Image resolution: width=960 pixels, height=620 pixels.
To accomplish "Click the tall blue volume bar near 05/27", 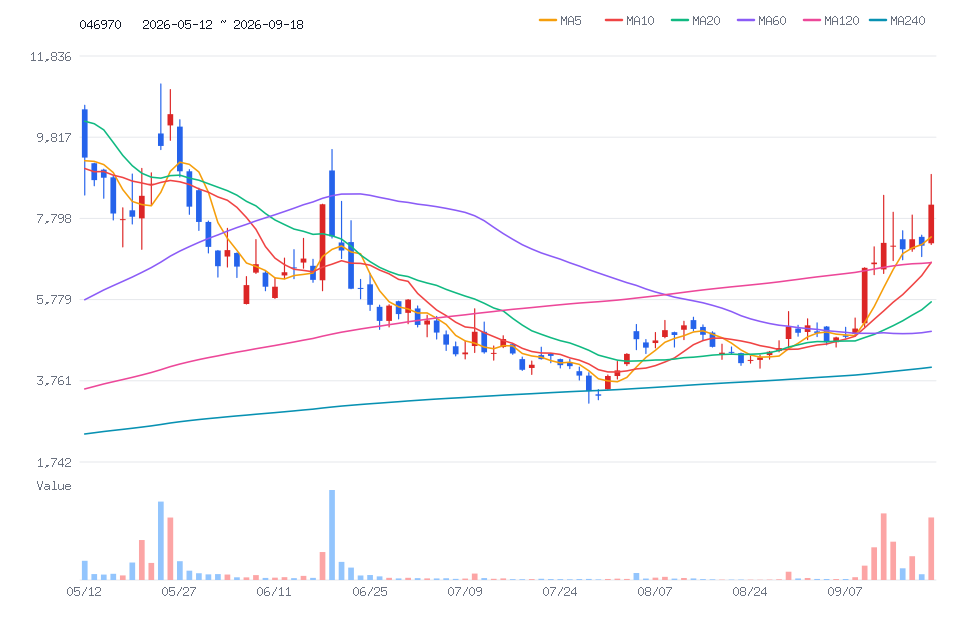I will (161, 540).
